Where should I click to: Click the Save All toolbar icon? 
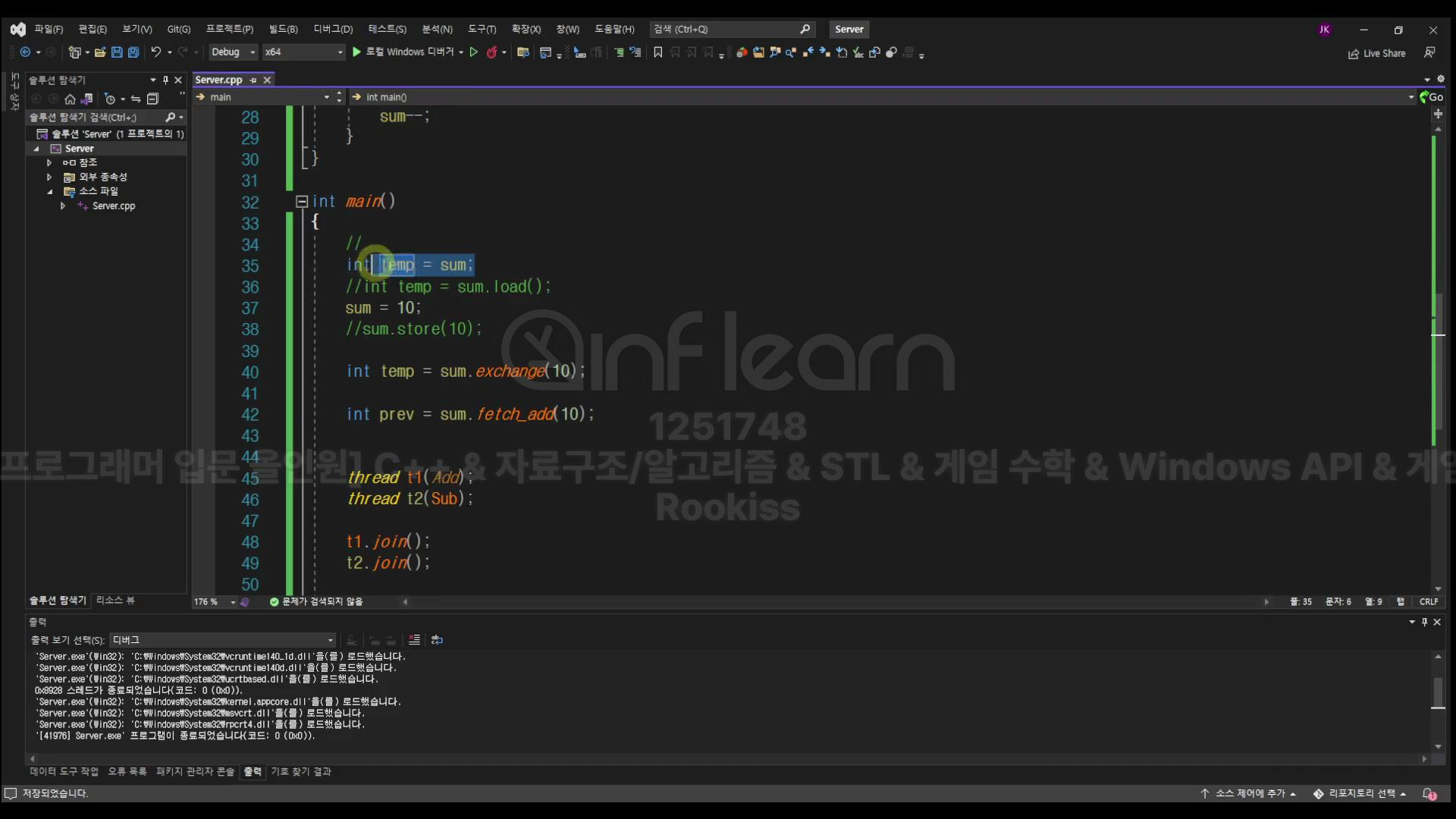click(x=133, y=52)
